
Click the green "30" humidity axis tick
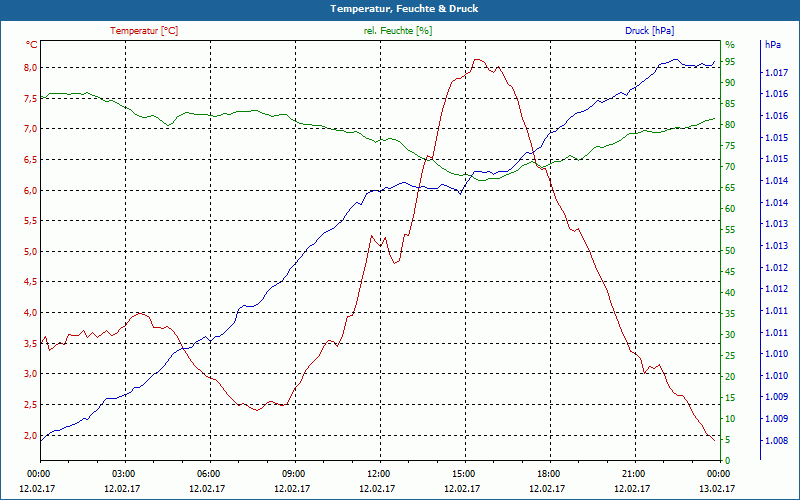click(x=730, y=335)
